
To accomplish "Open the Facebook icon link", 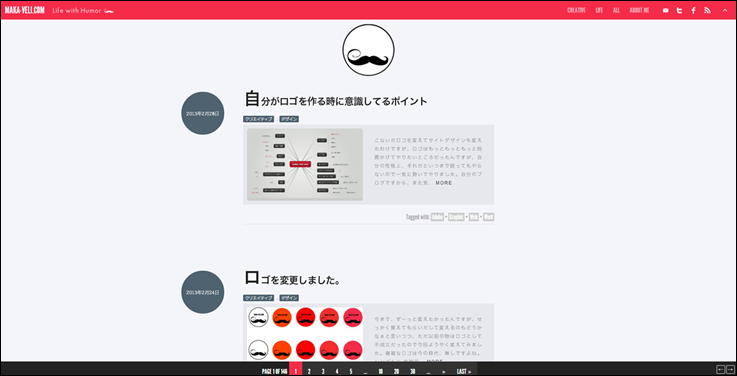I will click(693, 10).
